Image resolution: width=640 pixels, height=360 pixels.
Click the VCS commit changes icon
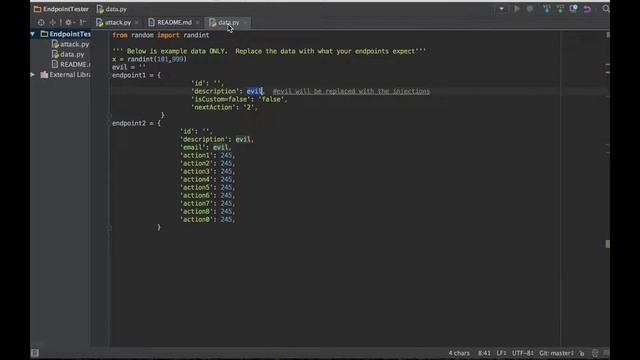point(560,9)
